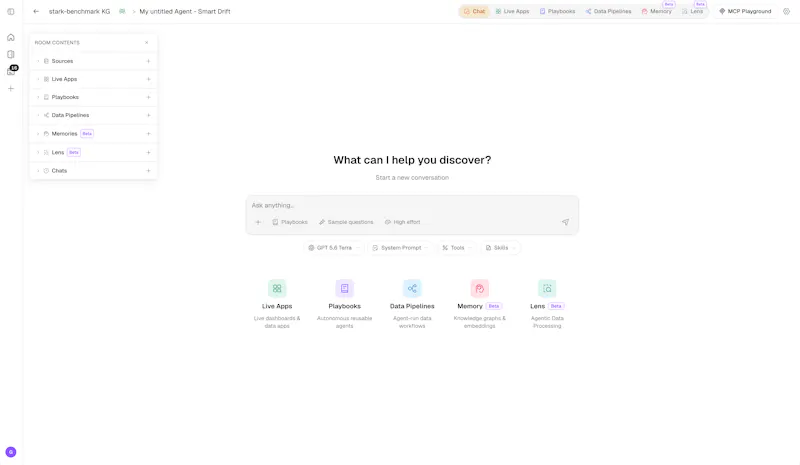Go back with the left arrow
This screenshot has width=800, height=465.
coord(36,11)
